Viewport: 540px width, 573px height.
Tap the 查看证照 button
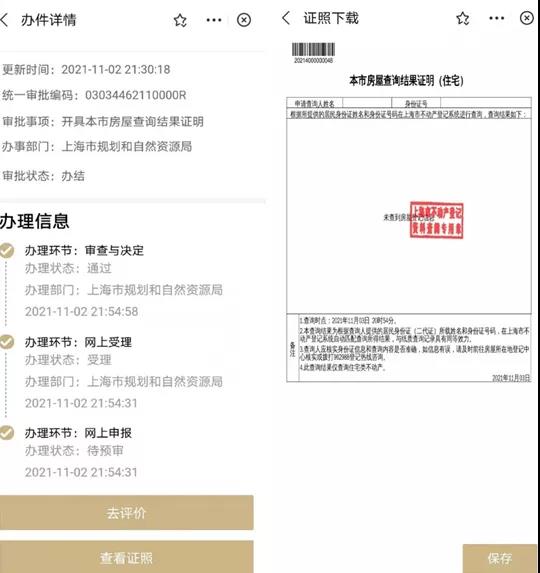126,557
